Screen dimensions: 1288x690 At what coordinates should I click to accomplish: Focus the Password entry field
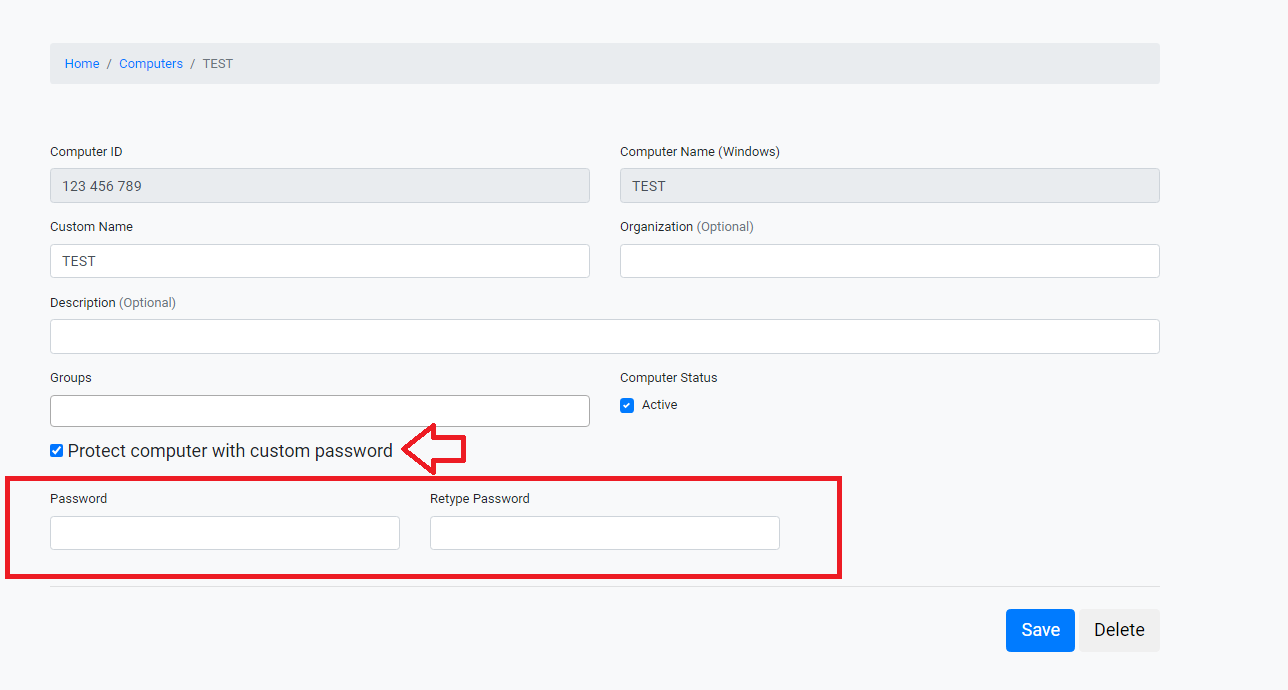224,532
